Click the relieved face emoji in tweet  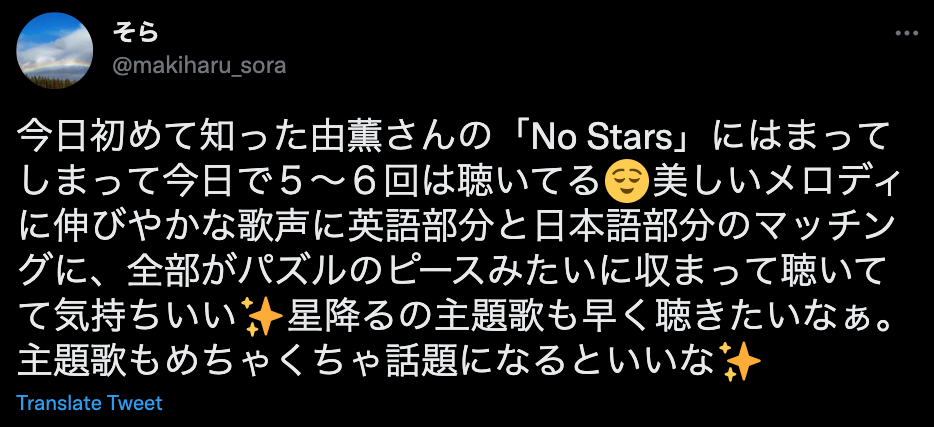click(626, 183)
